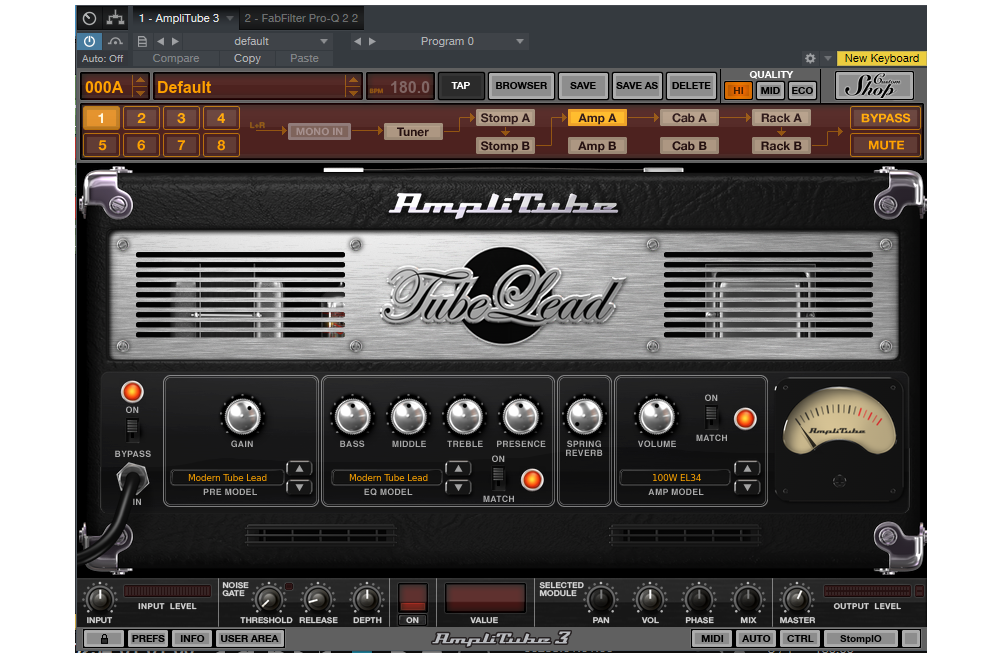The image size is (986, 653).
Task: Open the Modern Tube Lead EQ MODEL selector
Action: (388, 477)
